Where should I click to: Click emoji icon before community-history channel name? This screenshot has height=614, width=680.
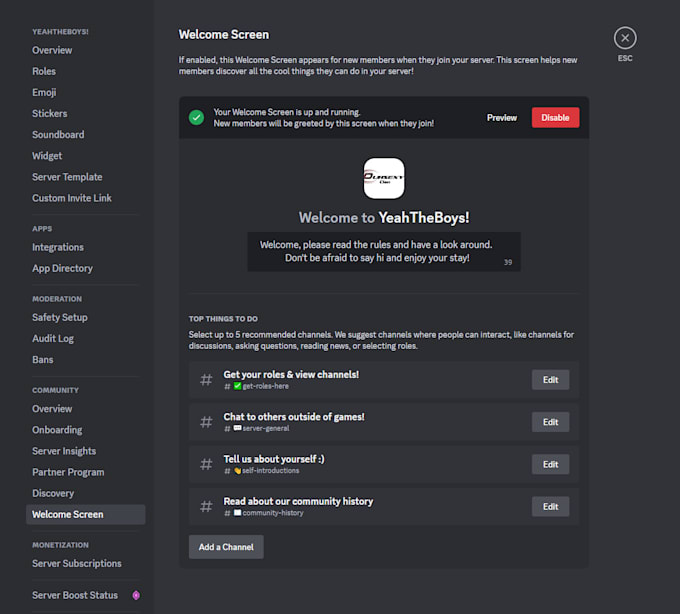tap(237, 513)
